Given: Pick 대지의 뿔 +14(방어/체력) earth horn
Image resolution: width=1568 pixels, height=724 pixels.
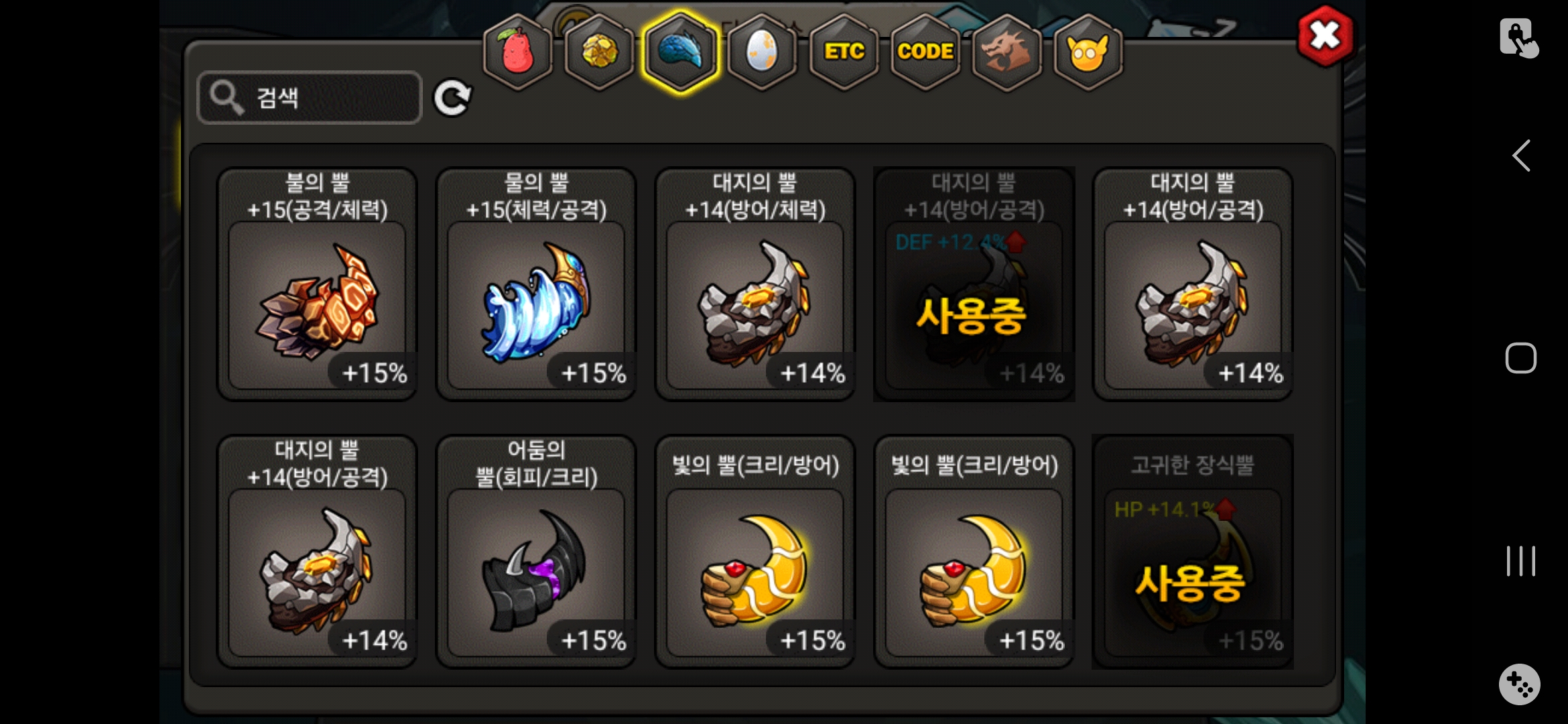Looking at the screenshot, I should pyautogui.click(x=755, y=284).
